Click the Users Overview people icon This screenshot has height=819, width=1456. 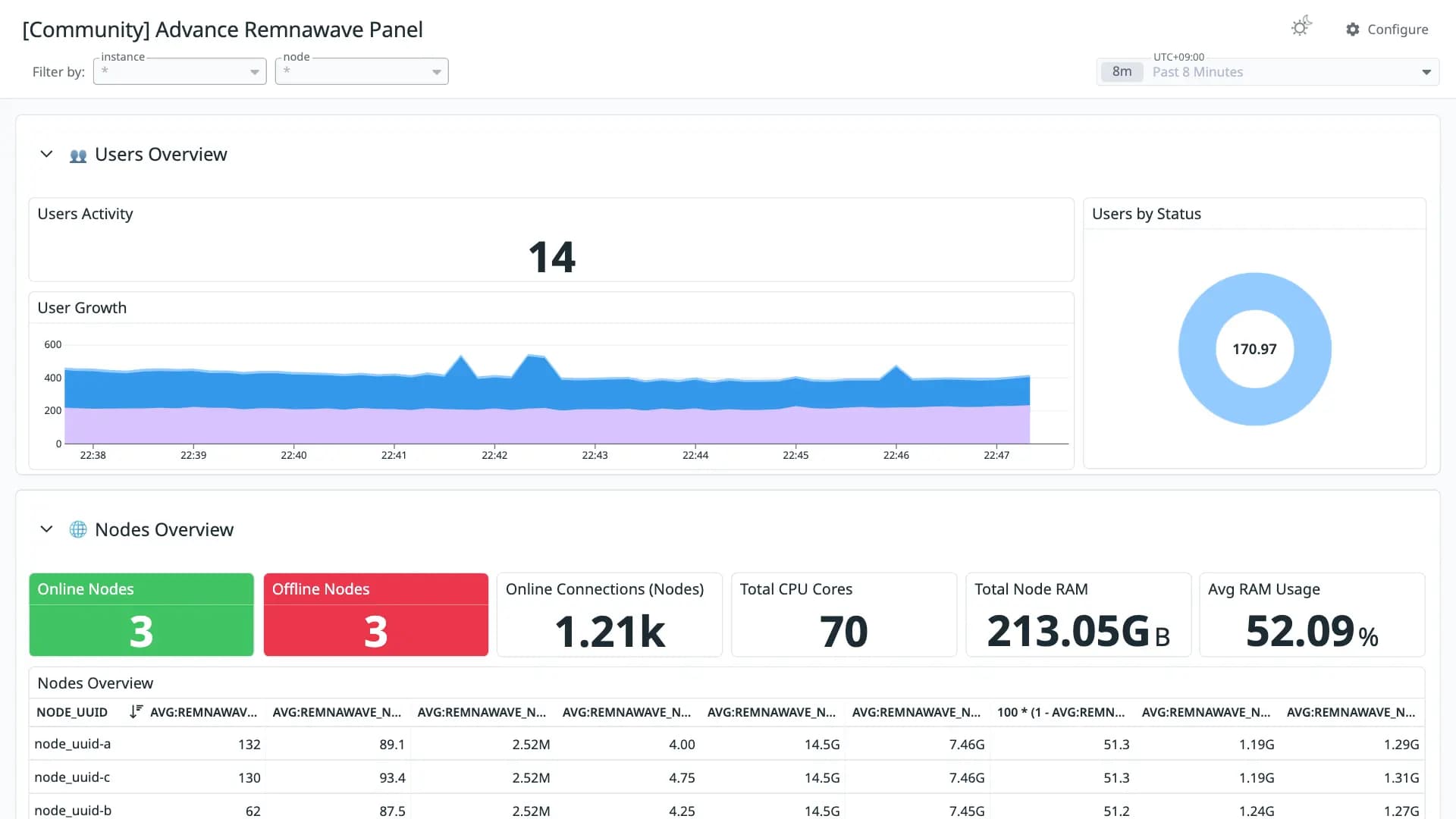coord(78,155)
